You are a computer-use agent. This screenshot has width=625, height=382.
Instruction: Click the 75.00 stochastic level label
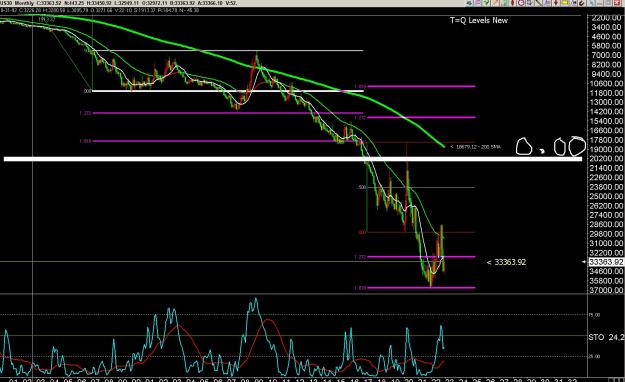coord(594,315)
